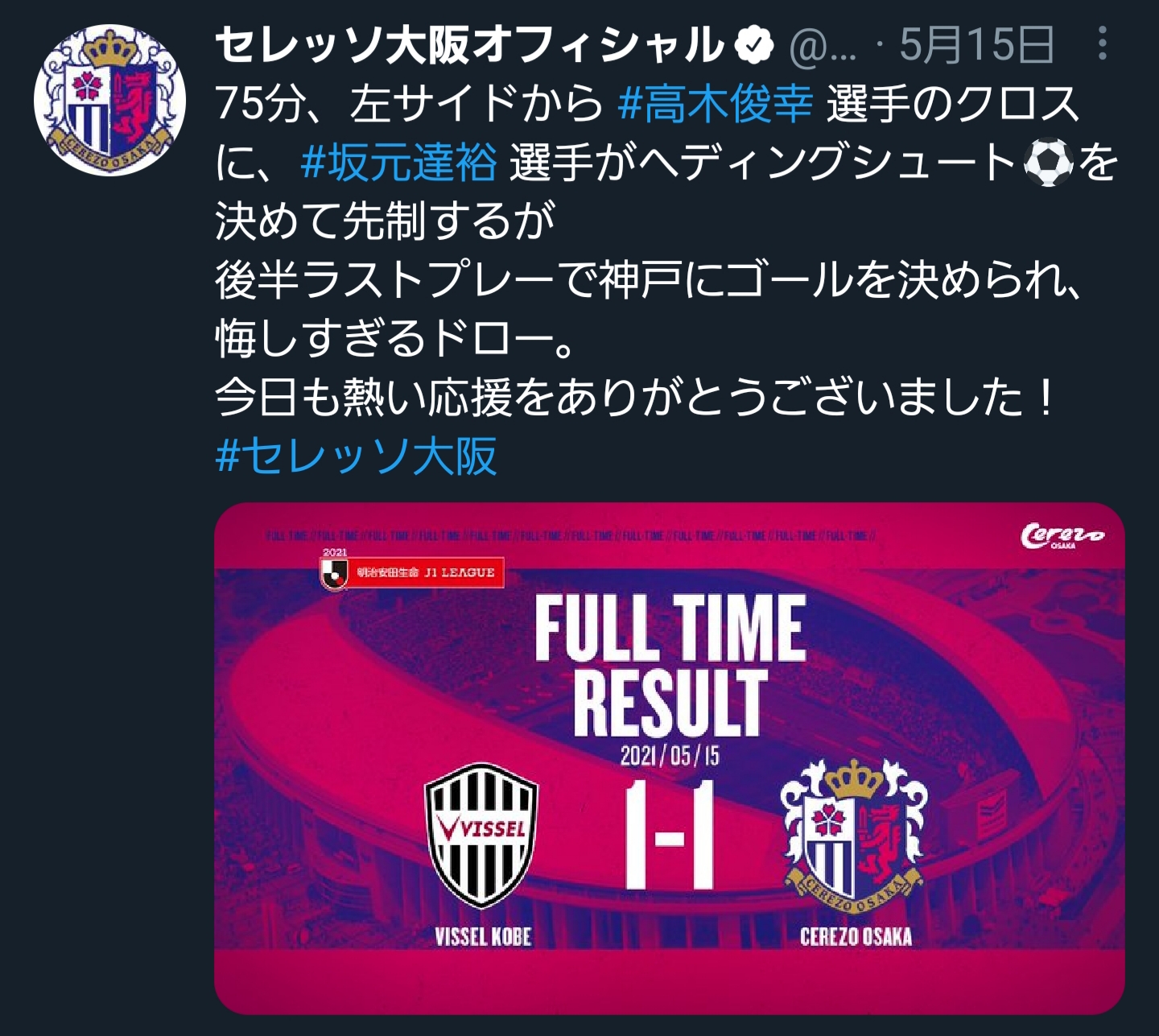This screenshot has width=1159, height=1036.
Task: Click the verified badge next to account name
Action: (x=756, y=46)
